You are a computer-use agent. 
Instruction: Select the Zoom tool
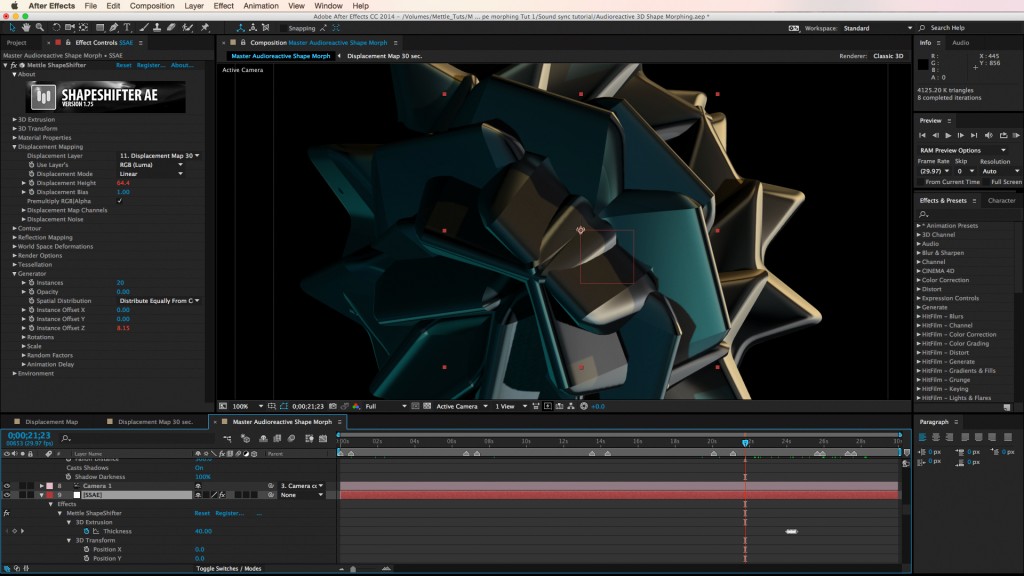tap(40, 27)
